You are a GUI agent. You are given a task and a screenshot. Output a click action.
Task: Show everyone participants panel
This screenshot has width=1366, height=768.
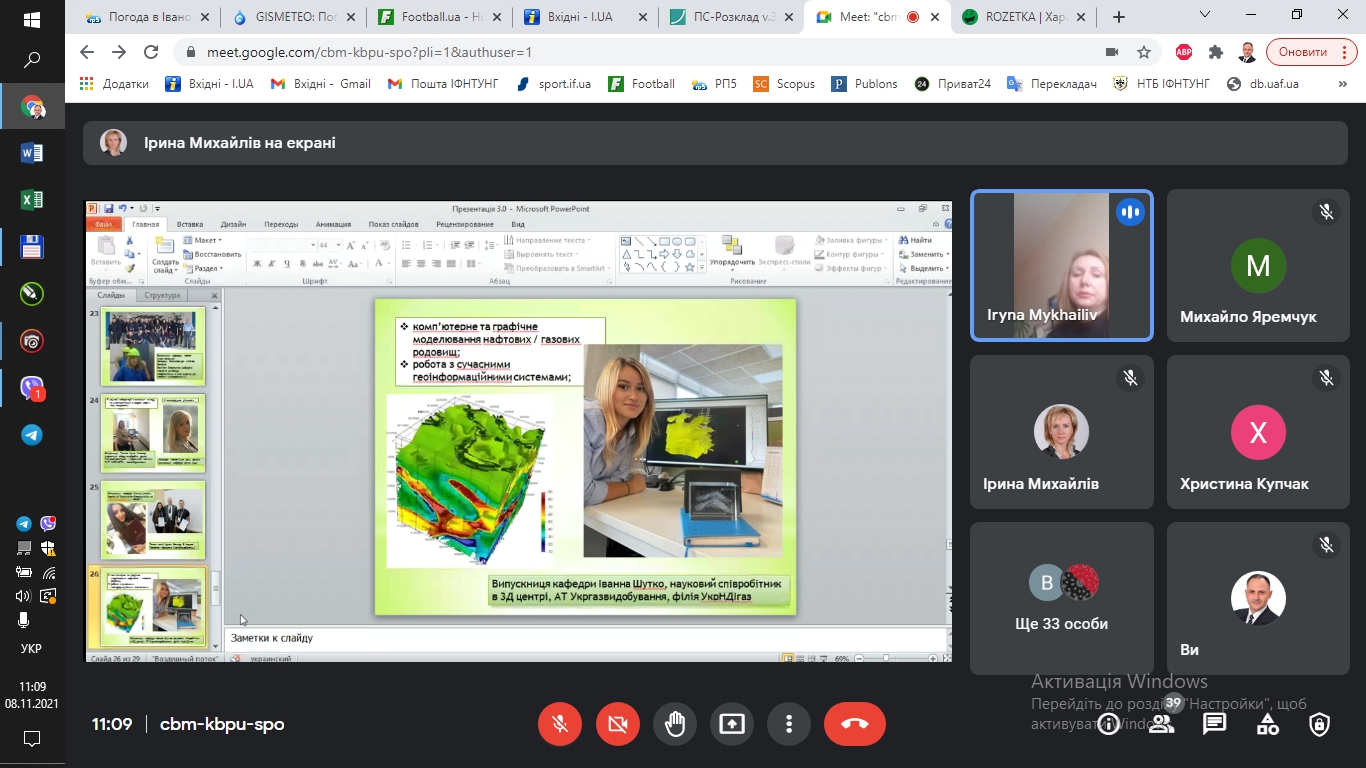[1162, 725]
